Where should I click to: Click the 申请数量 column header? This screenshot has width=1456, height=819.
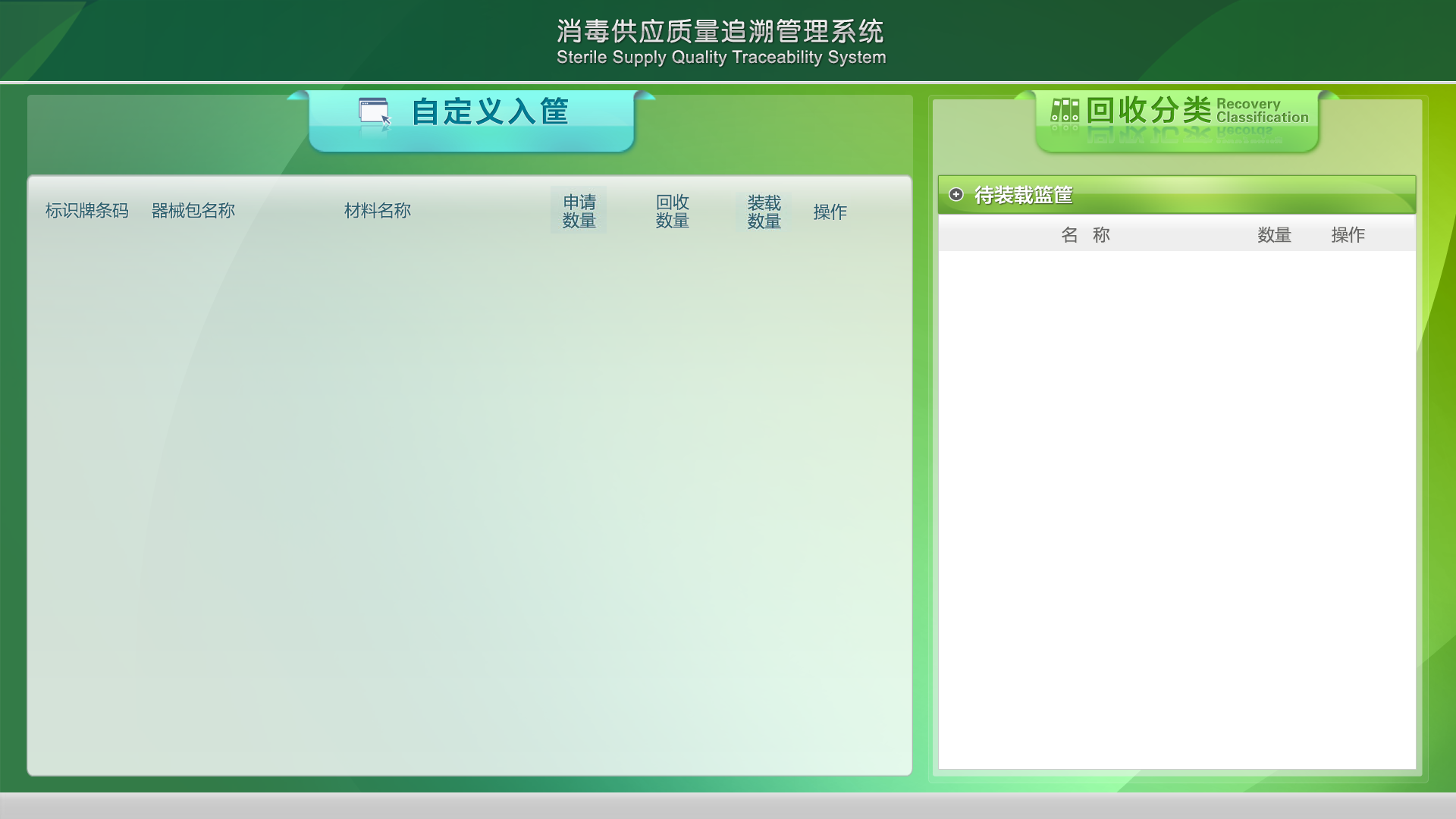(579, 212)
